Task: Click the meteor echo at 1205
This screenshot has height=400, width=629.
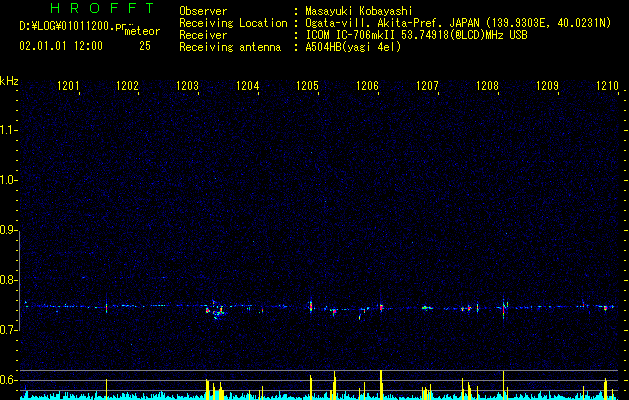Action: (310, 305)
